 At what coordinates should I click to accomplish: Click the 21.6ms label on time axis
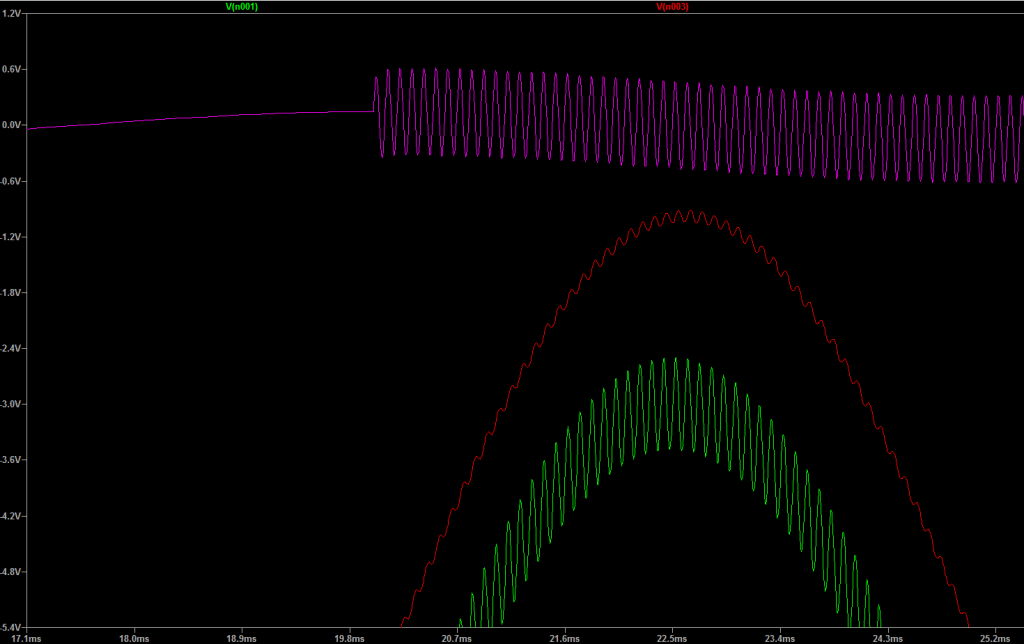tap(564, 637)
